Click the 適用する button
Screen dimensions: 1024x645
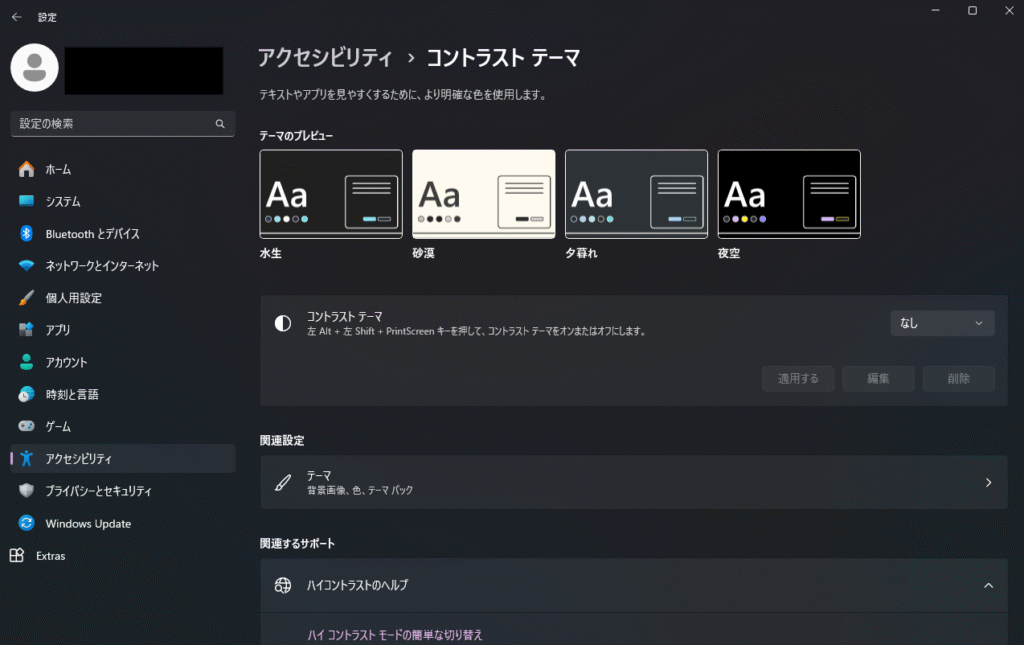[798, 378]
